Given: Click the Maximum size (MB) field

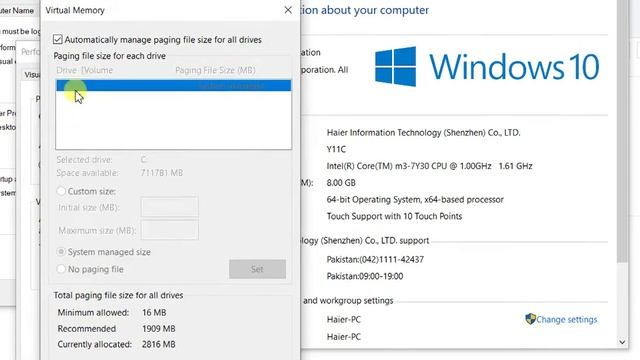Looking at the screenshot, I should point(170,230).
